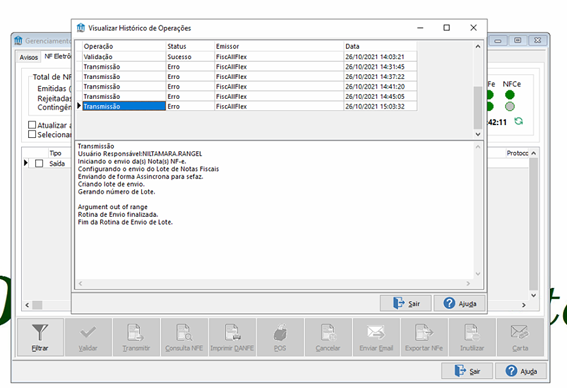Click the Inutilizar toolbar button
This screenshot has width=567, height=388.
(472, 337)
